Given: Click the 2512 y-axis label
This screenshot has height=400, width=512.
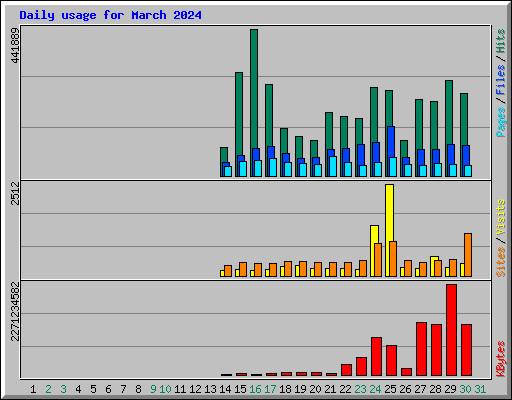Looking at the screenshot, I should tap(15, 193).
